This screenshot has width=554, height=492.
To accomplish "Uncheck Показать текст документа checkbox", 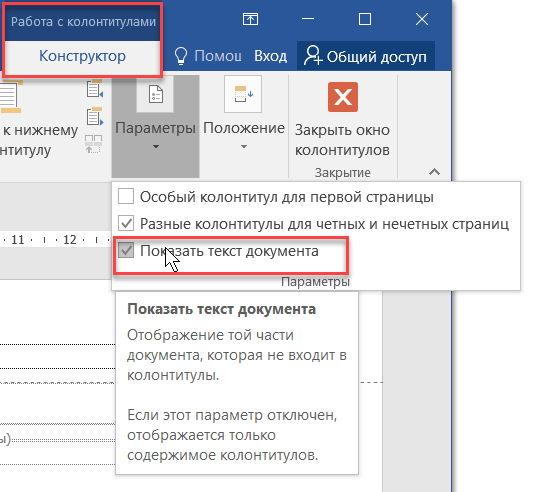I will click(x=126, y=250).
